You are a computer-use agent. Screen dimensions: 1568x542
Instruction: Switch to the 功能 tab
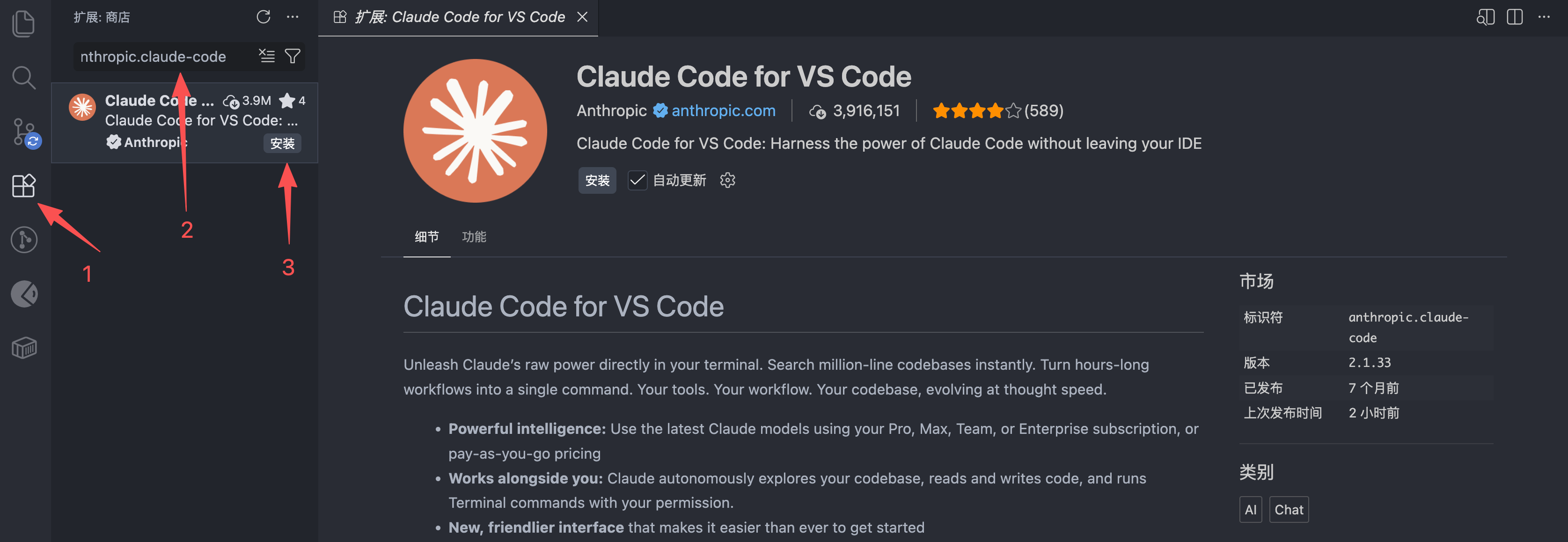[x=474, y=236]
